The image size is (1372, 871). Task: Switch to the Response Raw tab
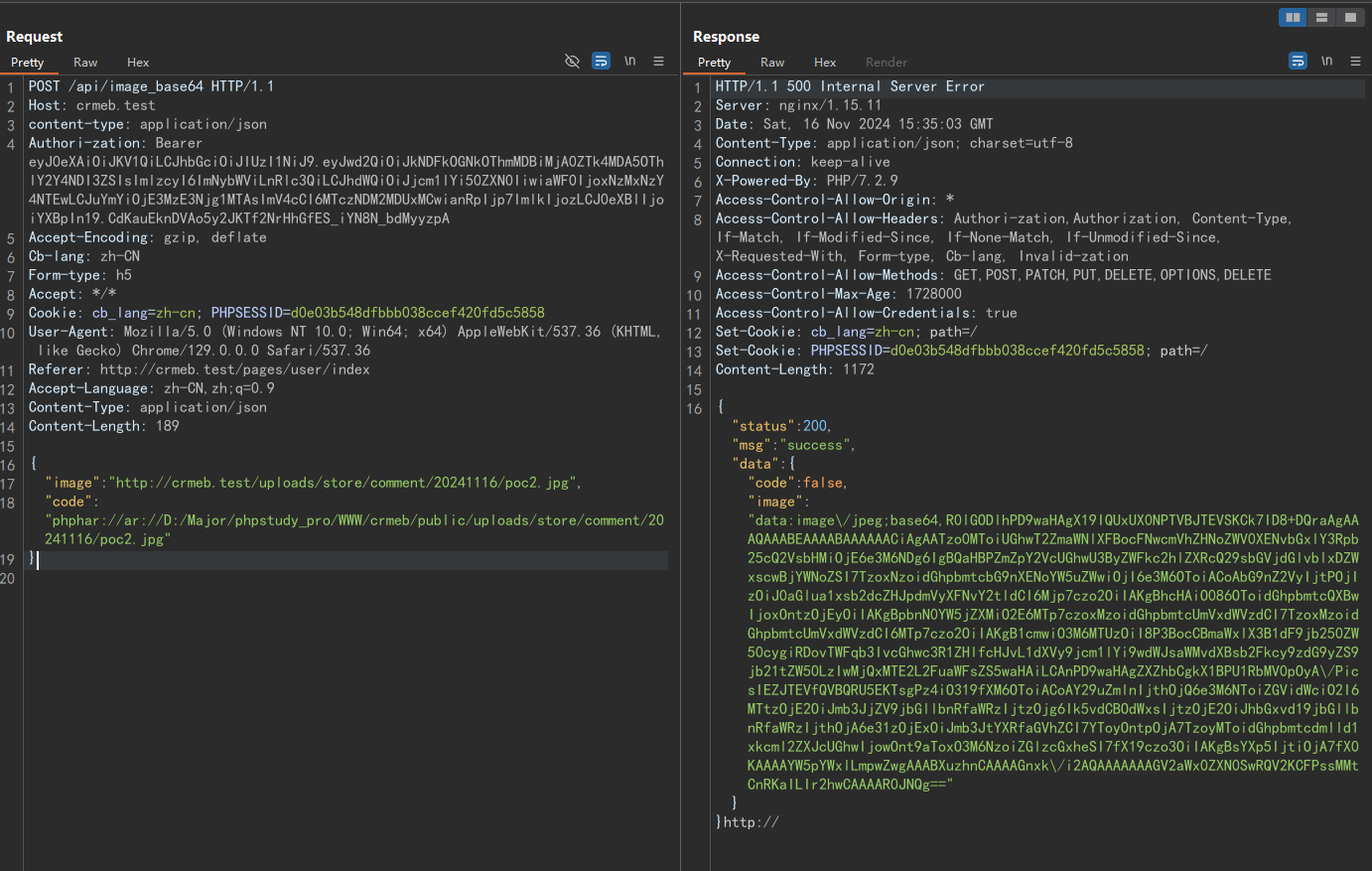[772, 62]
